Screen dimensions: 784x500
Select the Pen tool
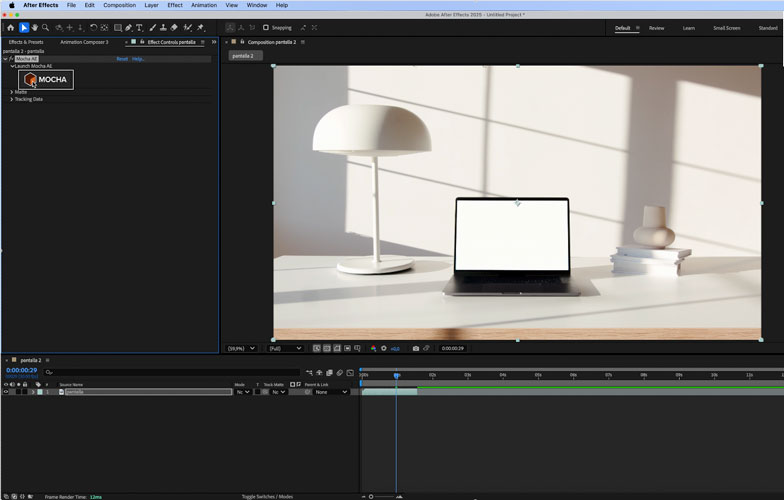click(x=128, y=28)
